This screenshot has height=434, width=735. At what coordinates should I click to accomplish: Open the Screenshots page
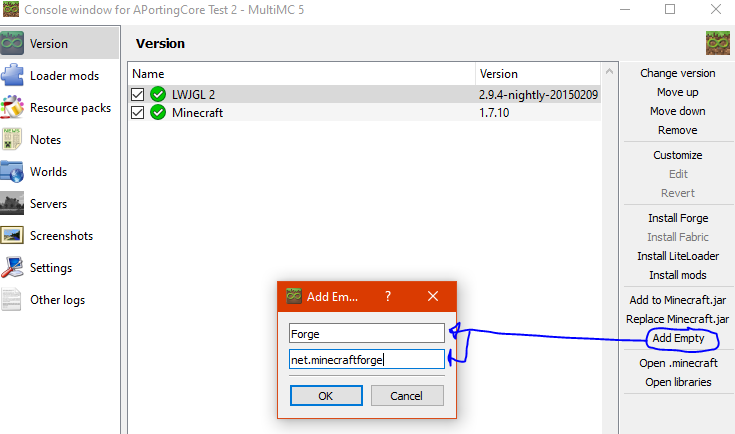click(61, 236)
